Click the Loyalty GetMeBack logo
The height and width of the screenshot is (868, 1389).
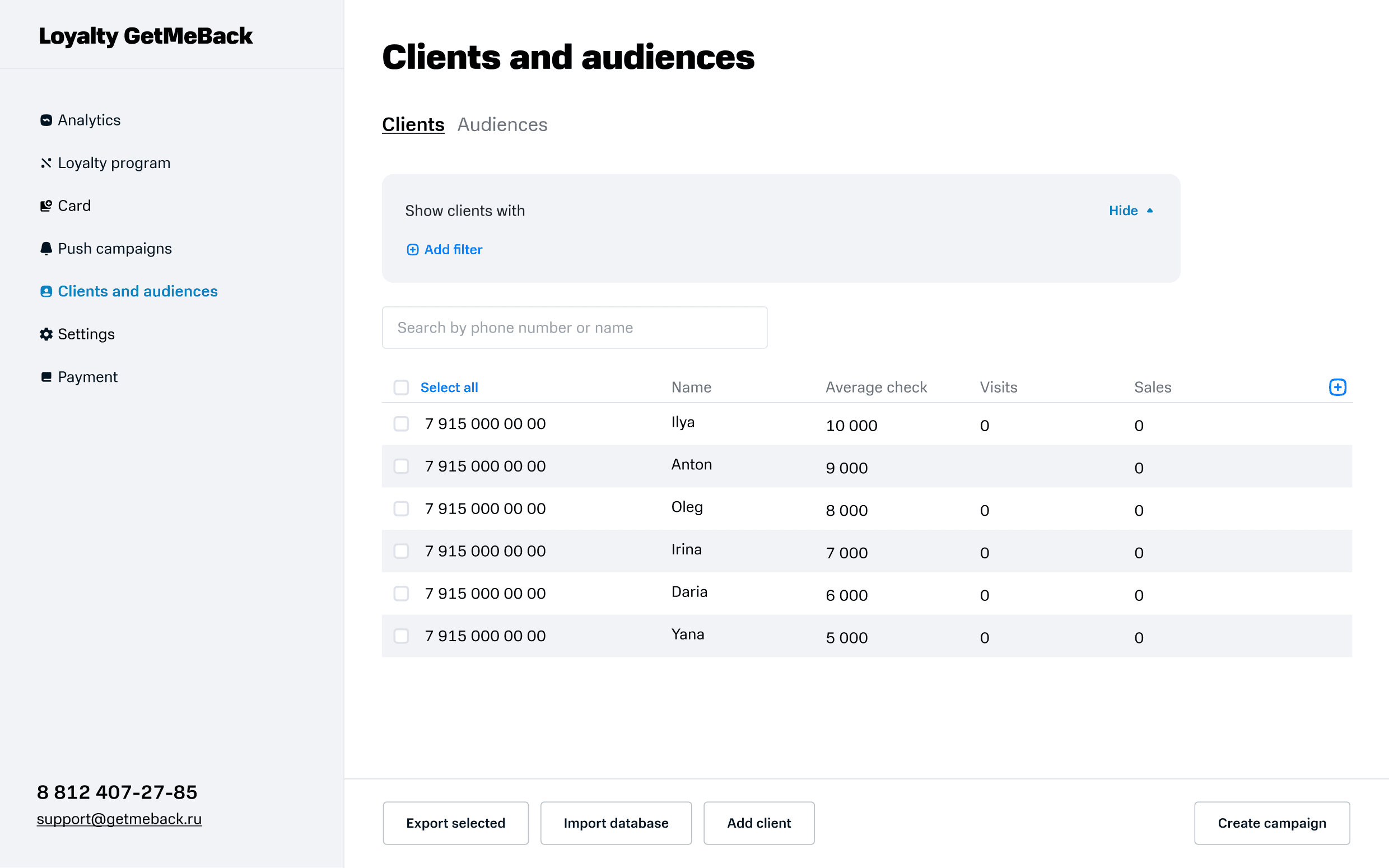[x=145, y=36]
